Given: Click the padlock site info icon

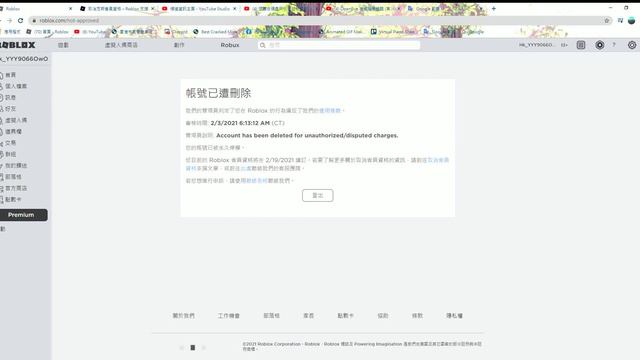Looking at the screenshot, I should [34, 20].
